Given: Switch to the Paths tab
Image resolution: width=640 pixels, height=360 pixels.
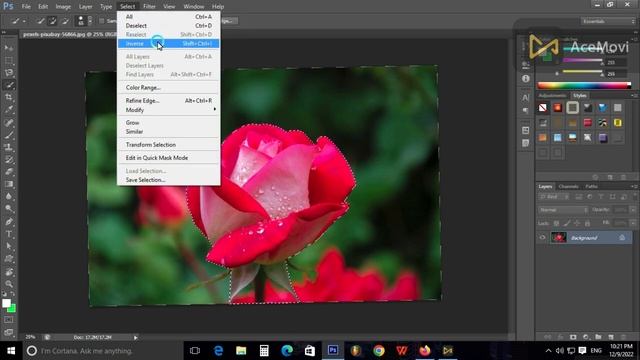Looking at the screenshot, I should (591, 187).
